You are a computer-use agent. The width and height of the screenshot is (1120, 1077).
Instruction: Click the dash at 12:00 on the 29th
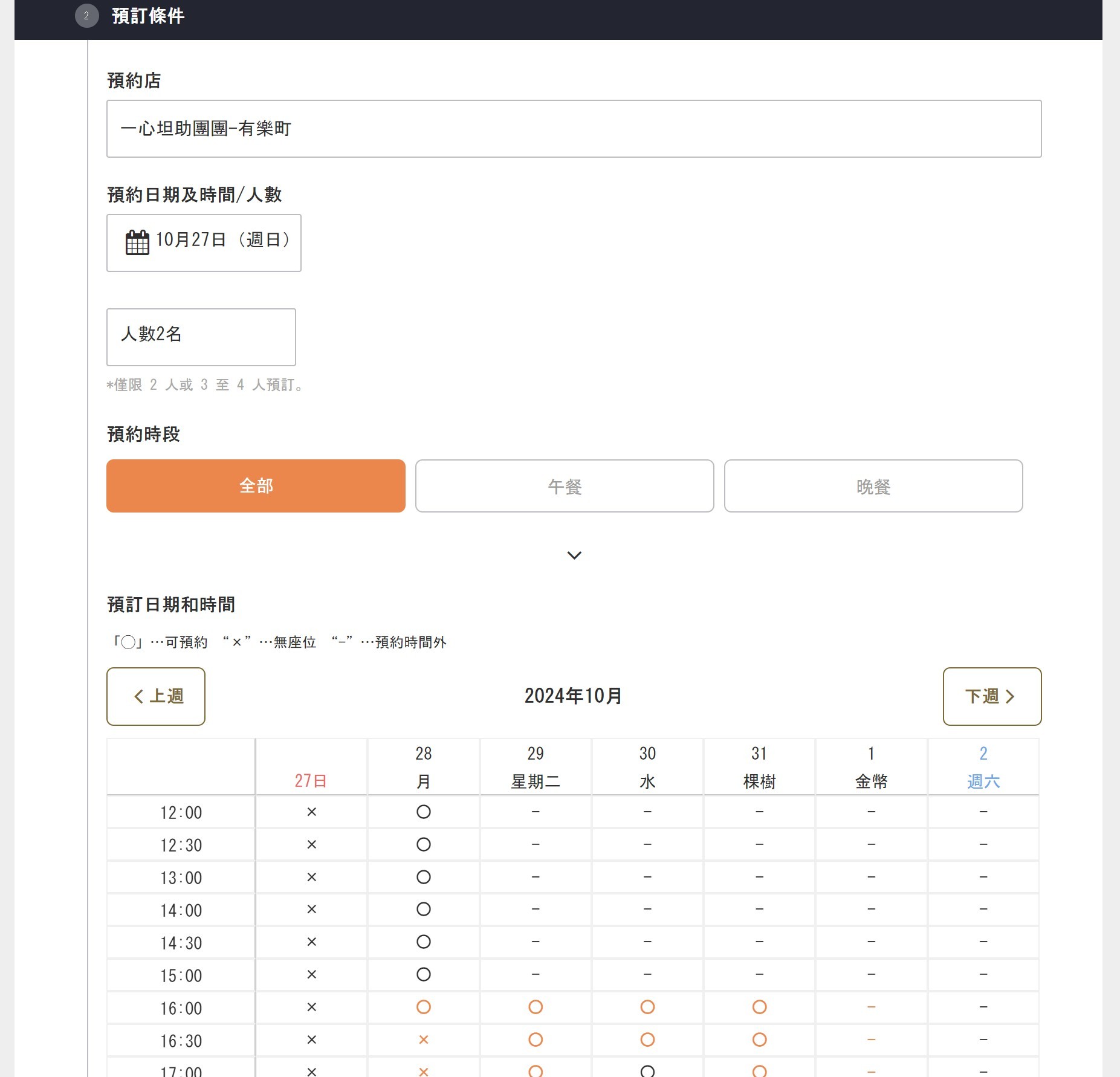click(536, 812)
